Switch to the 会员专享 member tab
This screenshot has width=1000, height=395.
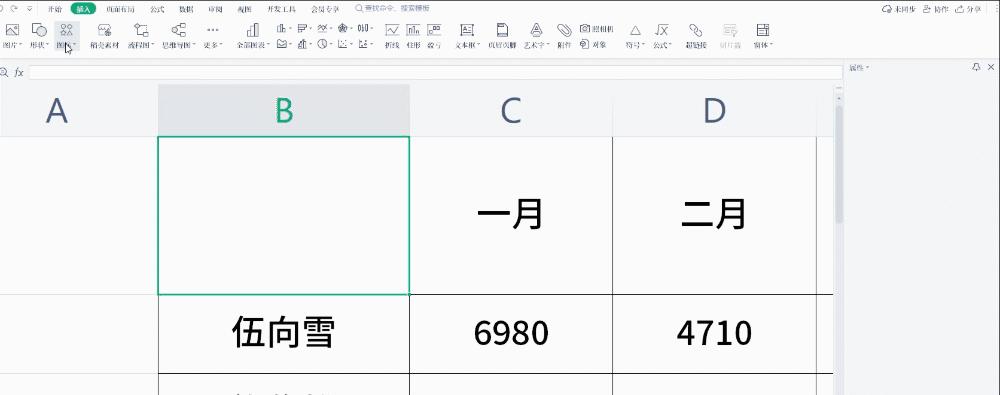click(325, 9)
